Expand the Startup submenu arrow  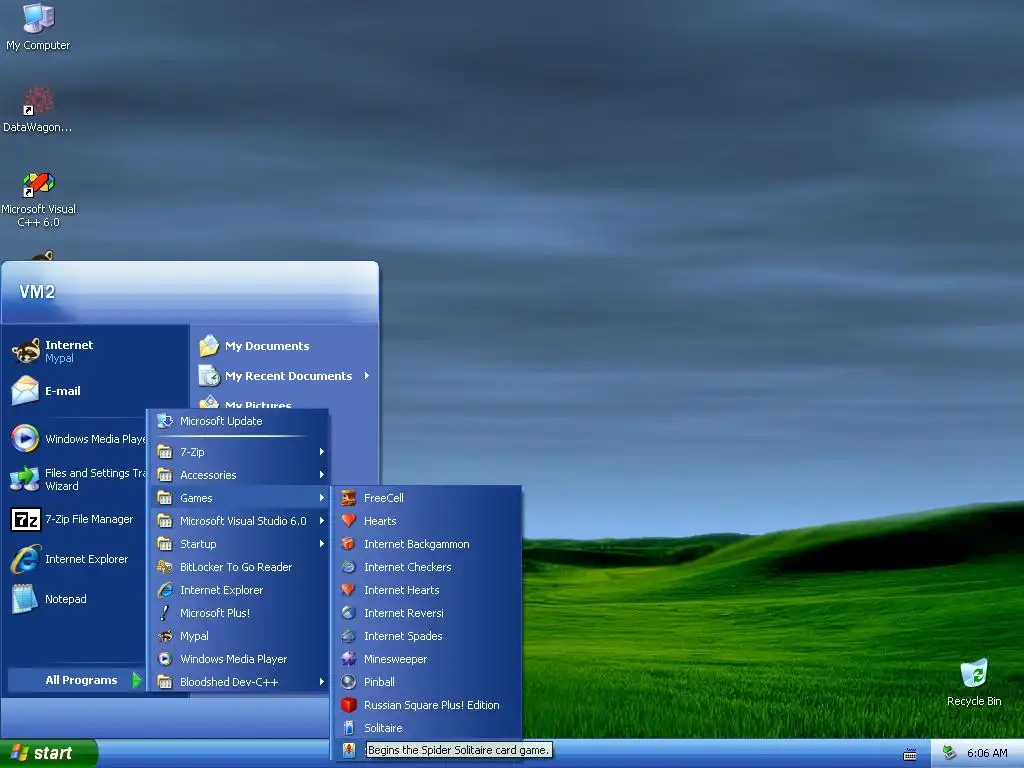(321, 543)
